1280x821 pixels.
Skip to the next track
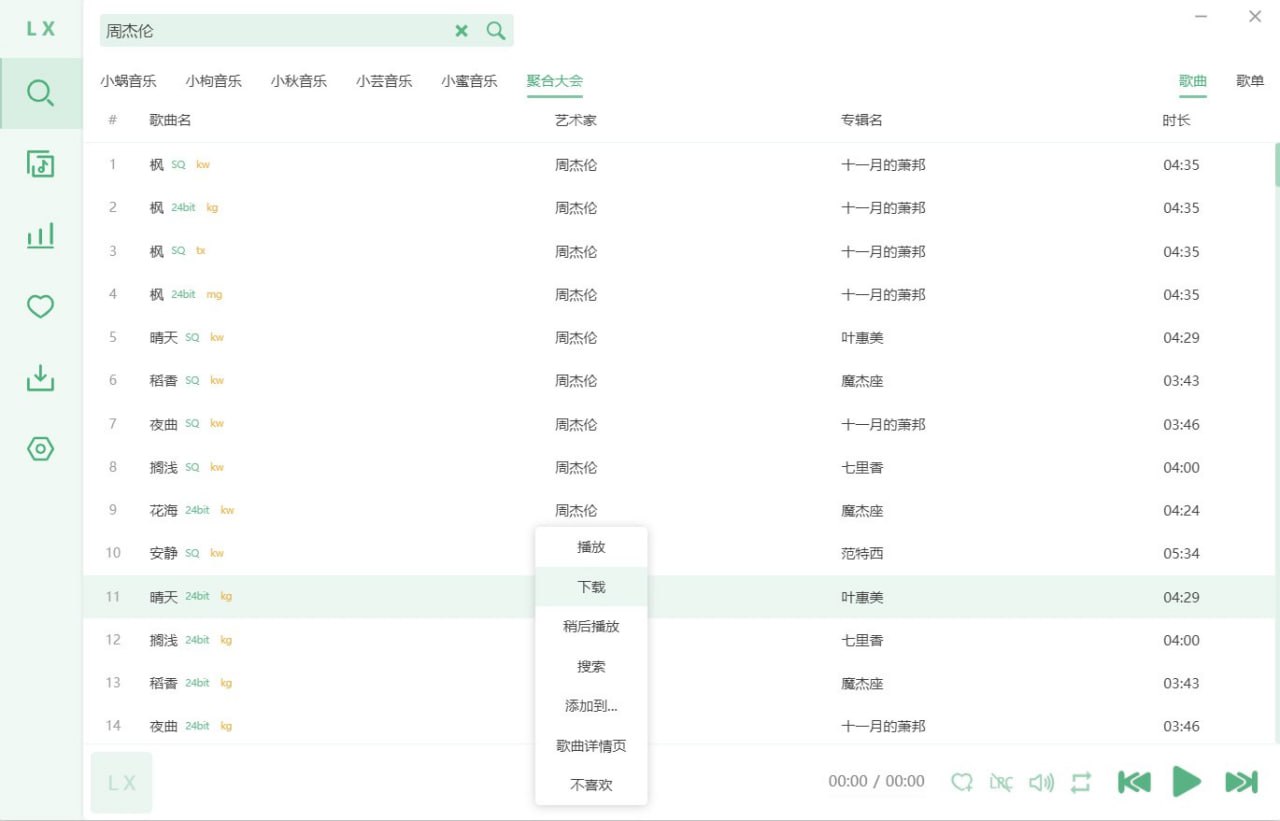[1241, 782]
